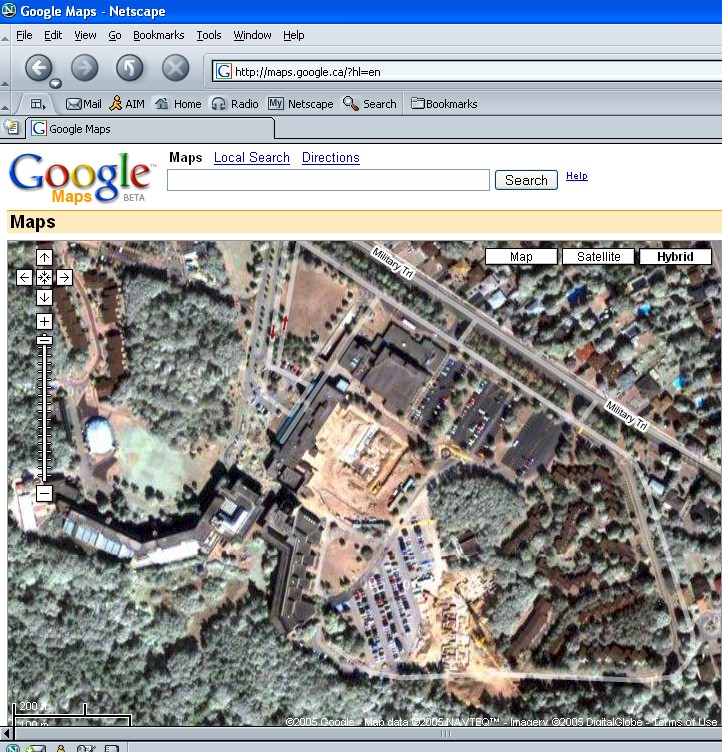Click the horizontal scrollbar left arrow
Screen dimensions: 722x752
coord(6,733)
